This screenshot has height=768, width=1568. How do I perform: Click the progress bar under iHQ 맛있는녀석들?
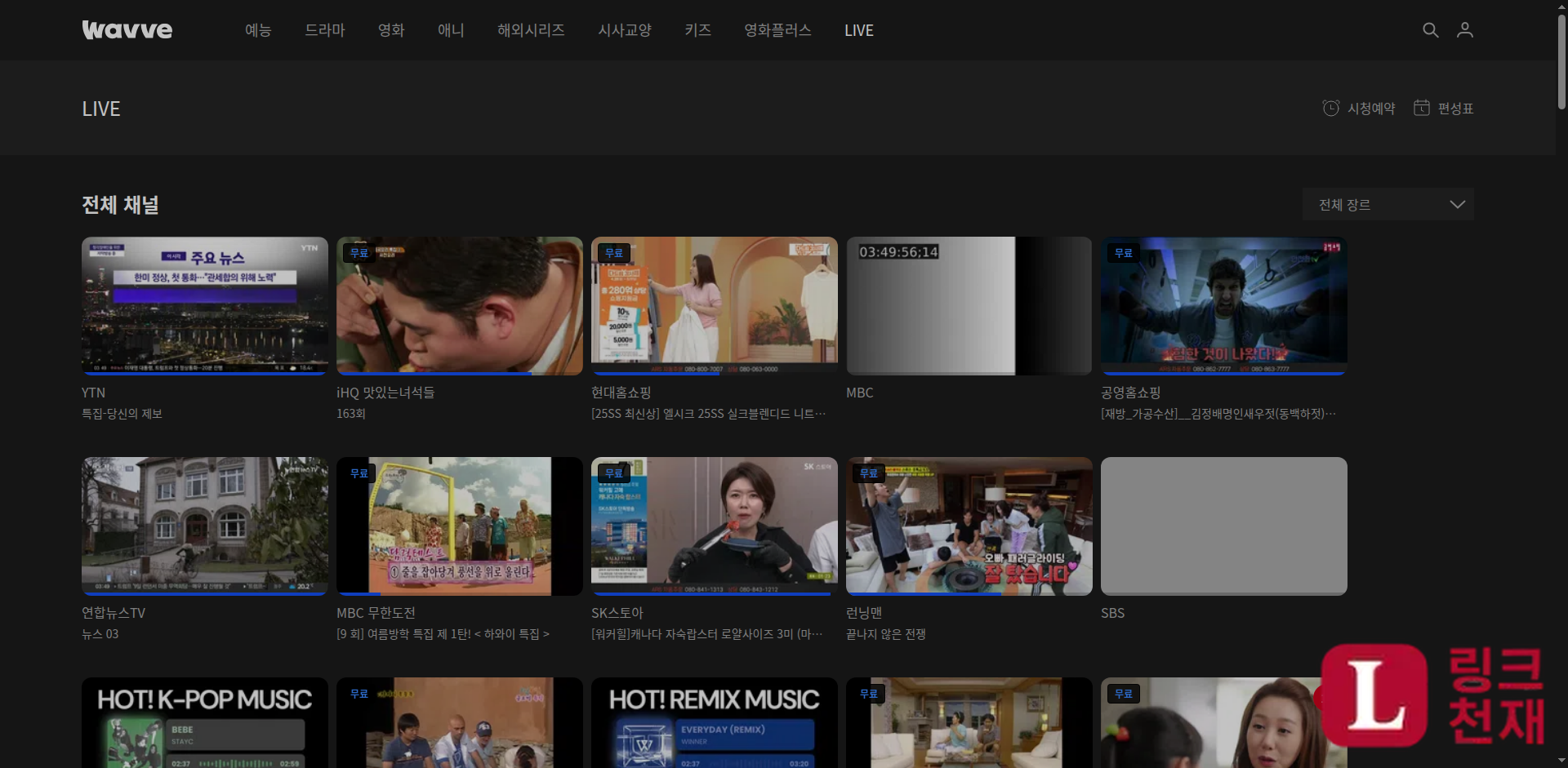pyautogui.click(x=460, y=374)
